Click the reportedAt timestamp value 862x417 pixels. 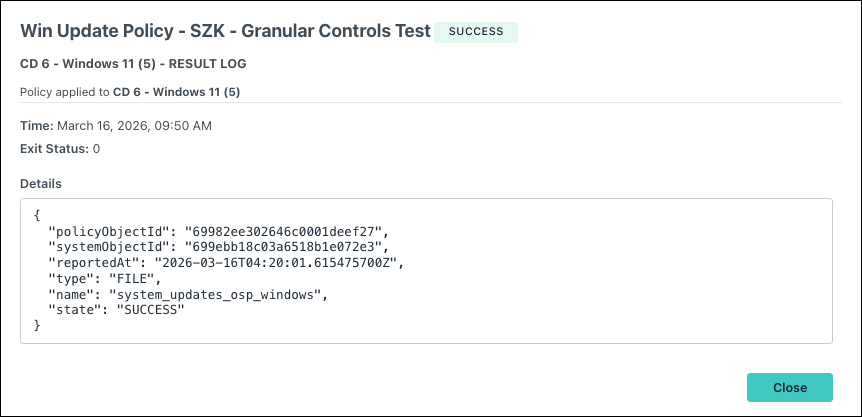click(x=273, y=262)
